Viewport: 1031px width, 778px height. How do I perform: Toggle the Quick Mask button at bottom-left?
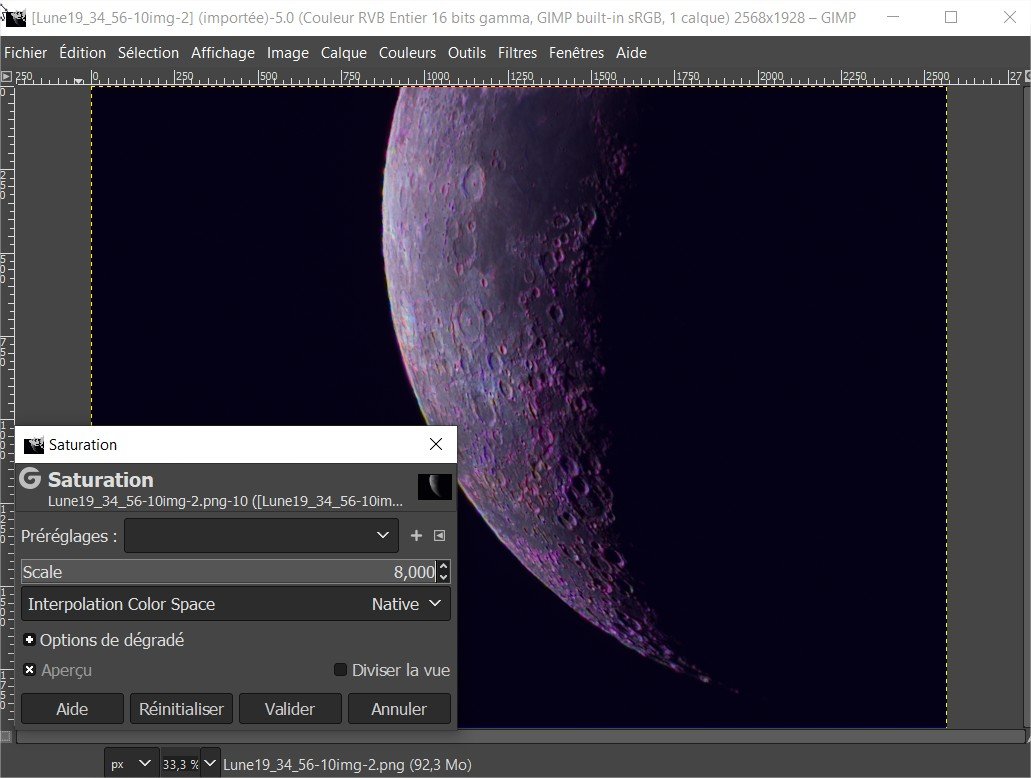(7, 737)
